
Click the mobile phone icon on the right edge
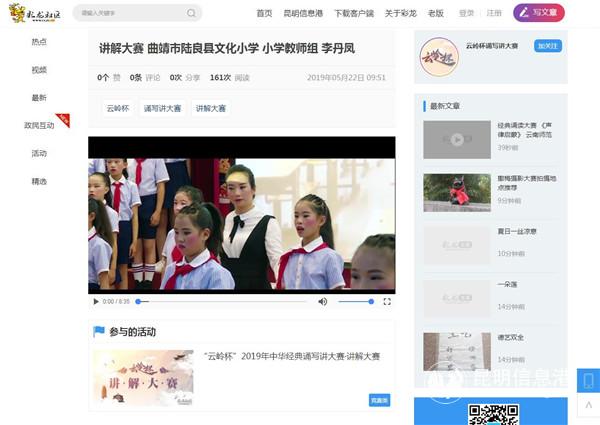[588, 380]
